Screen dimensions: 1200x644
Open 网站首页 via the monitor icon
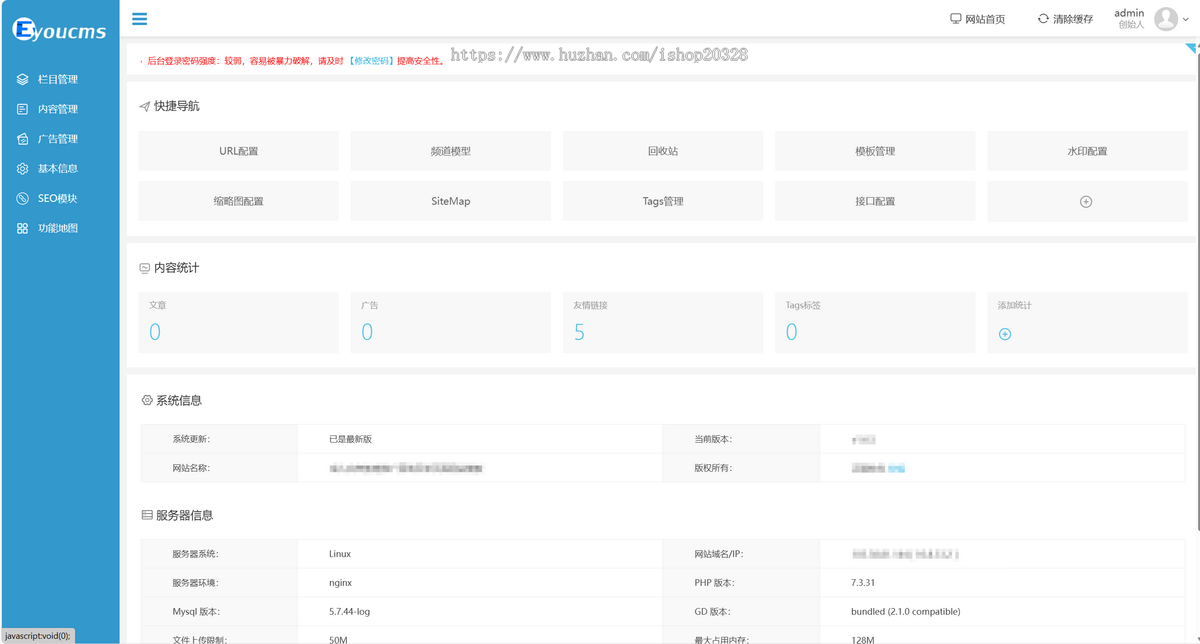click(x=955, y=18)
